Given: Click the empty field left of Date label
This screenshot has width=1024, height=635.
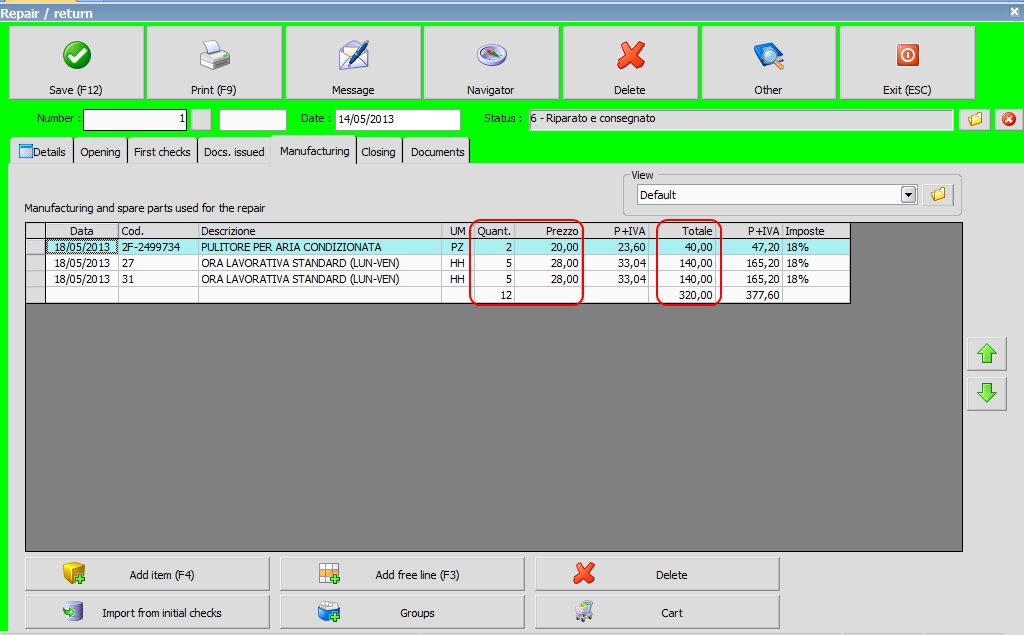Looking at the screenshot, I should point(253,120).
